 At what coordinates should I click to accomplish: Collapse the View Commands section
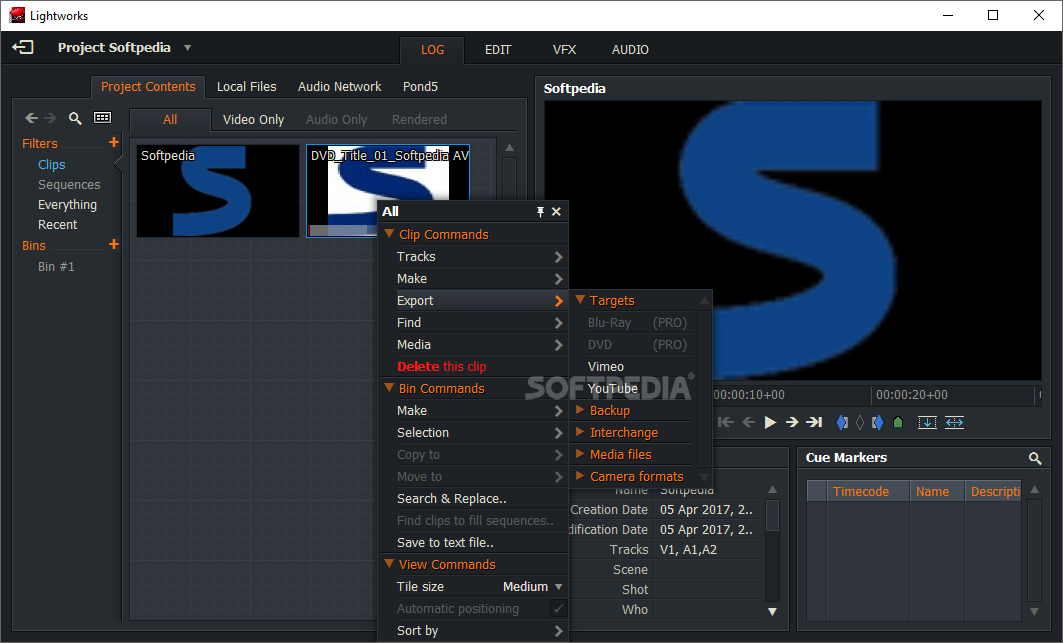click(x=390, y=564)
